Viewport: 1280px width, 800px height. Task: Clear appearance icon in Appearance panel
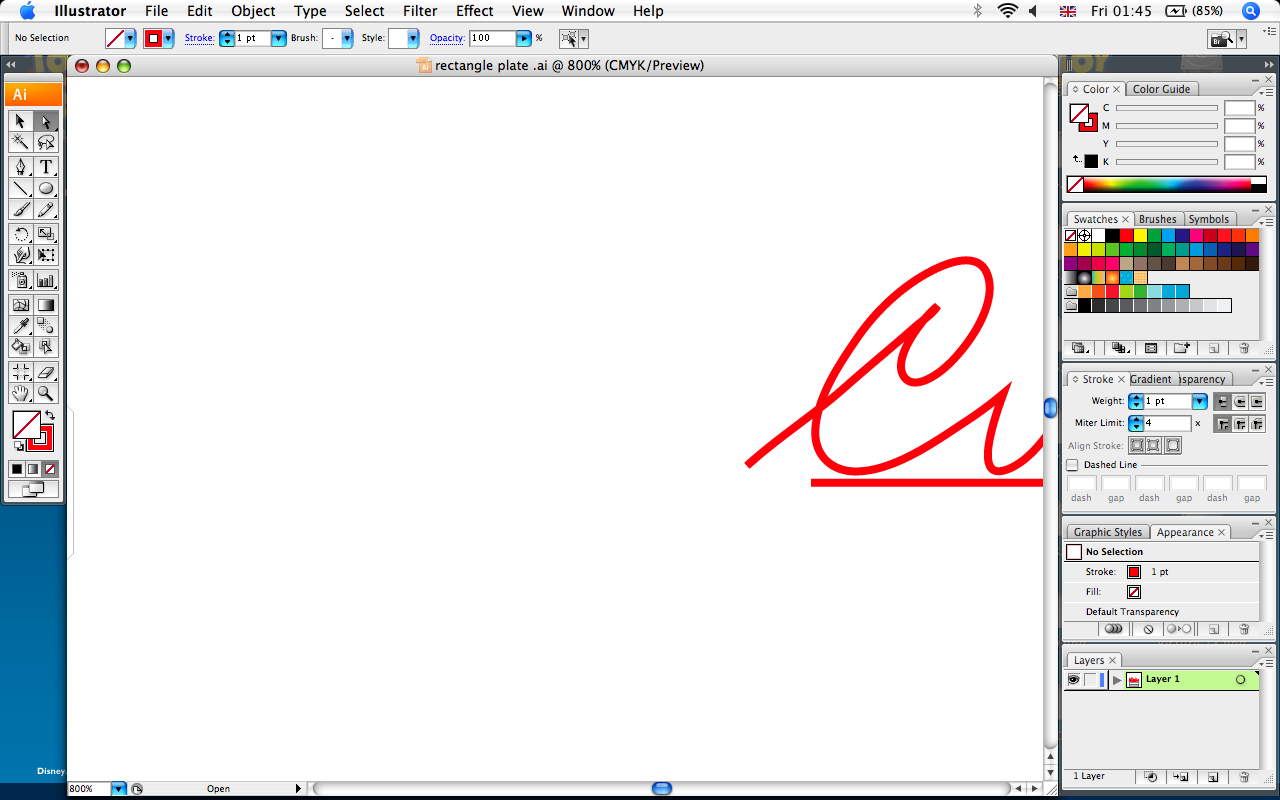pyautogui.click(x=1149, y=629)
